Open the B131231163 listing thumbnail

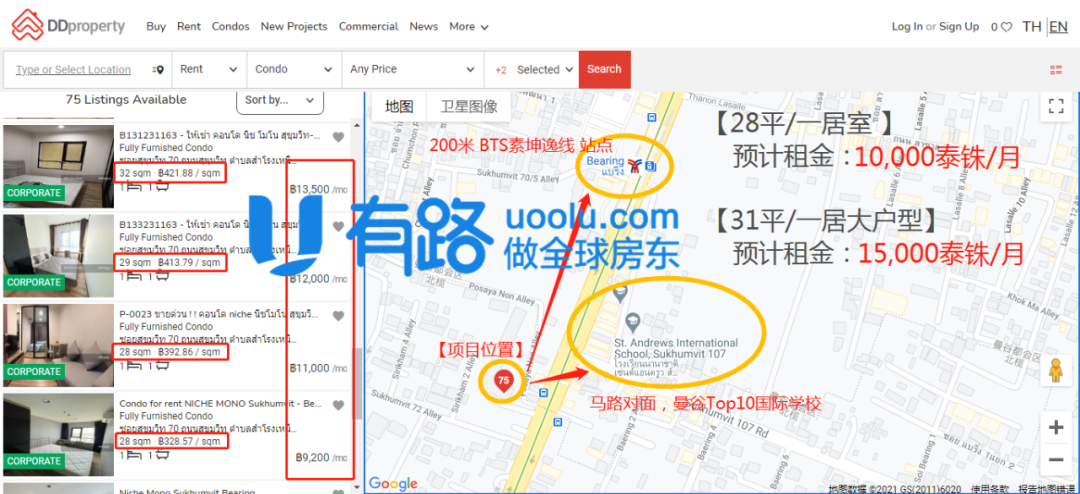[59, 166]
